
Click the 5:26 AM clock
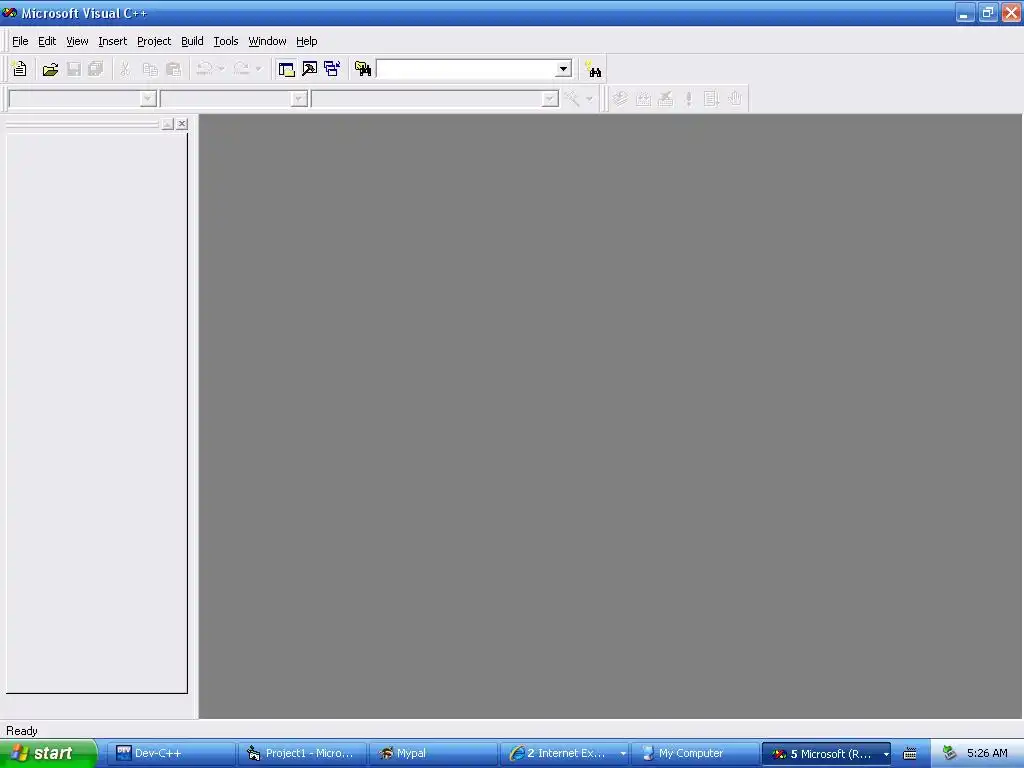[x=987, y=753]
